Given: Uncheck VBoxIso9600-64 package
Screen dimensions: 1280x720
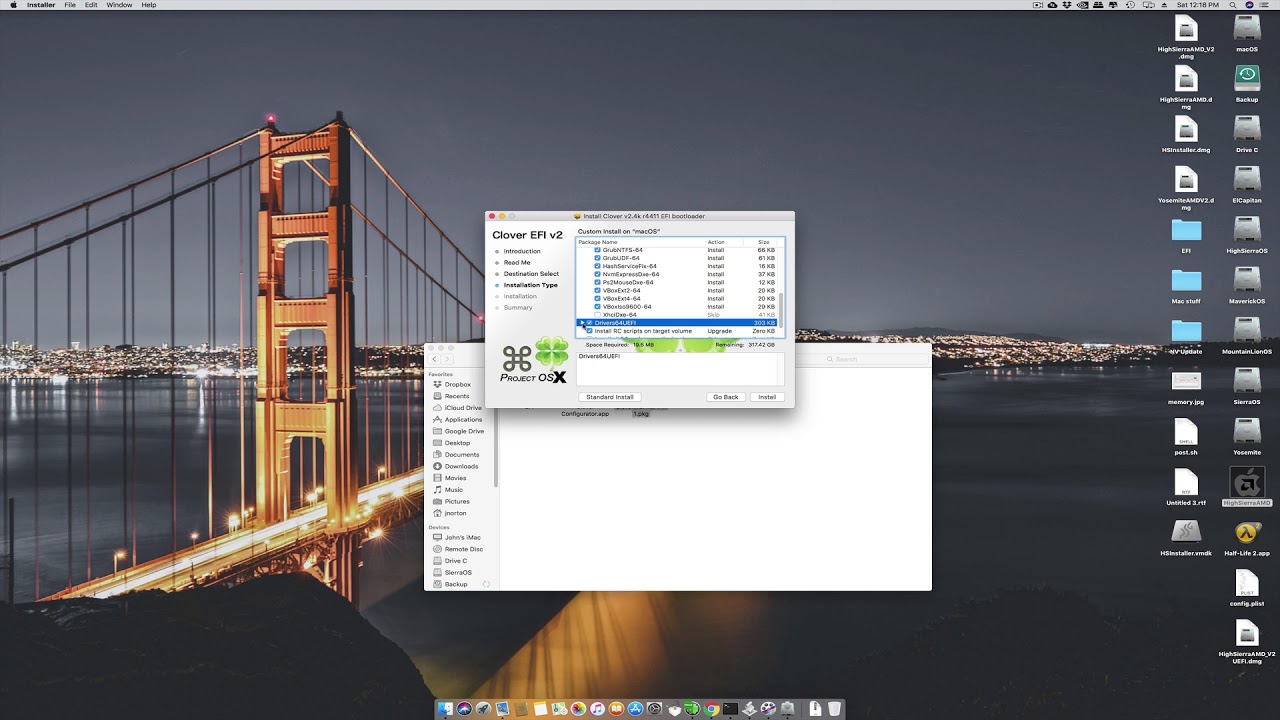Looking at the screenshot, I should click(598, 307).
